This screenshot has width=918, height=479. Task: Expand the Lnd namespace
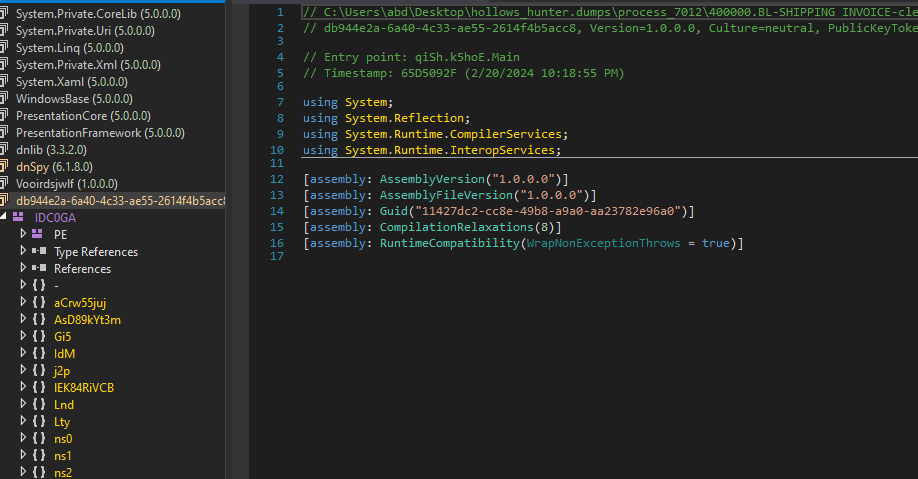[x=23, y=403]
